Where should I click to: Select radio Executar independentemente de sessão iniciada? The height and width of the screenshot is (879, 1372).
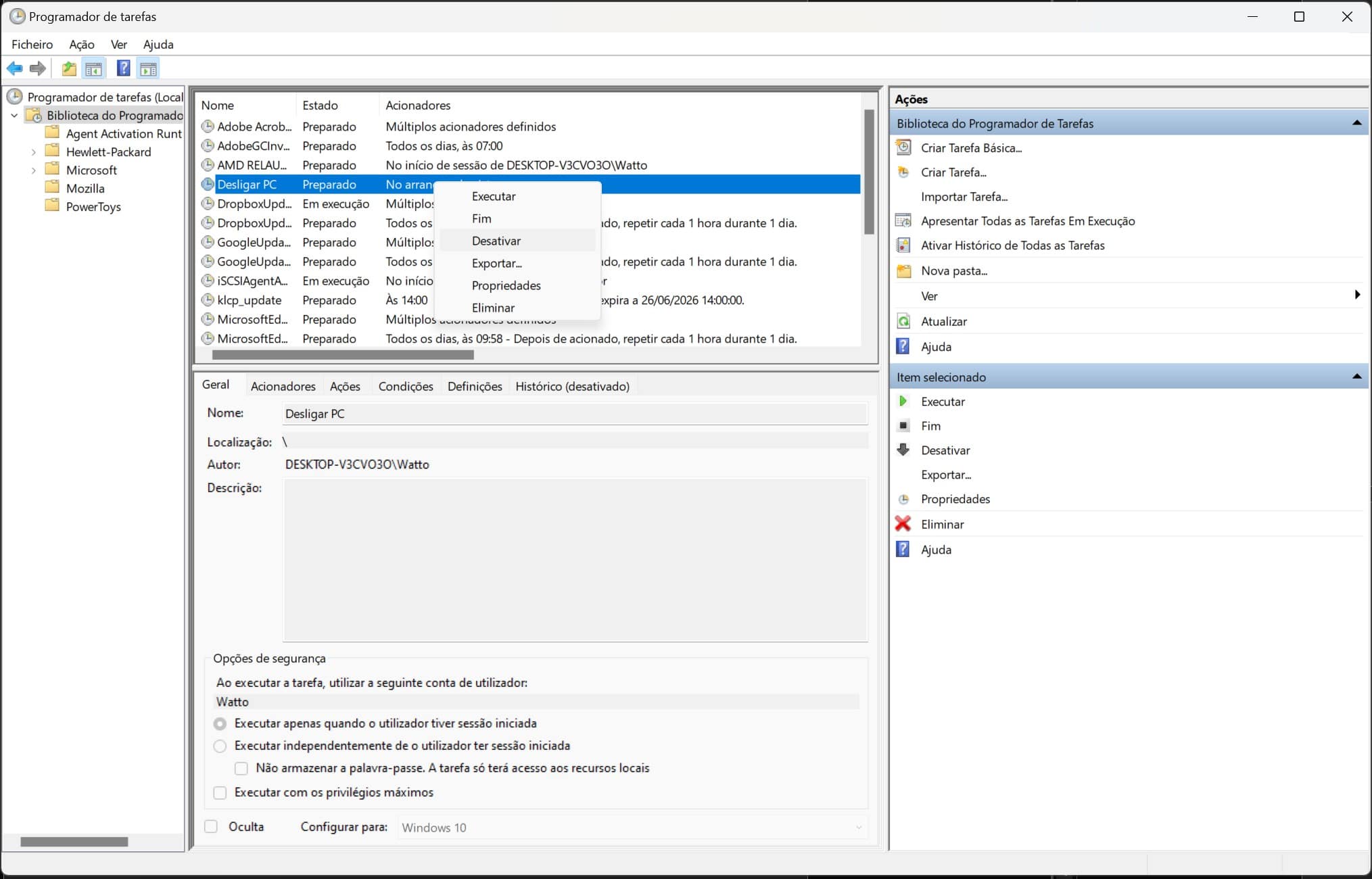(220, 746)
